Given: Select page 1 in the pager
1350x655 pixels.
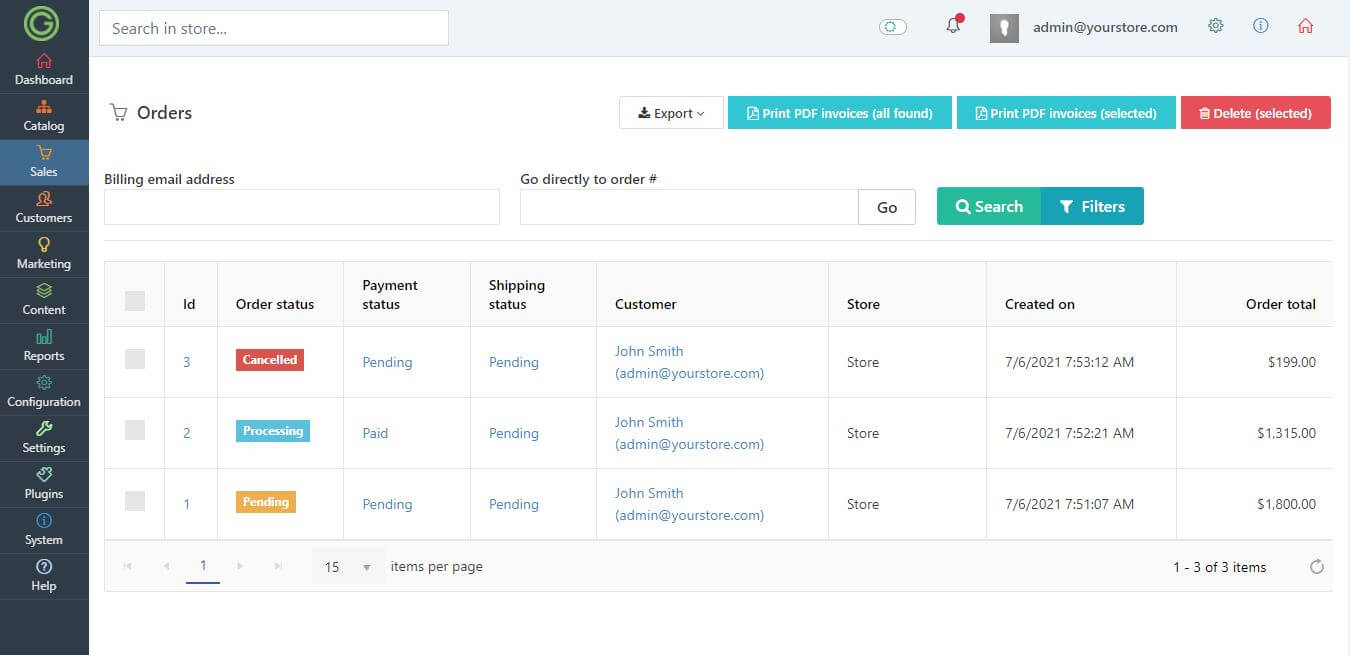Looking at the screenshot, I should point(203,566).
